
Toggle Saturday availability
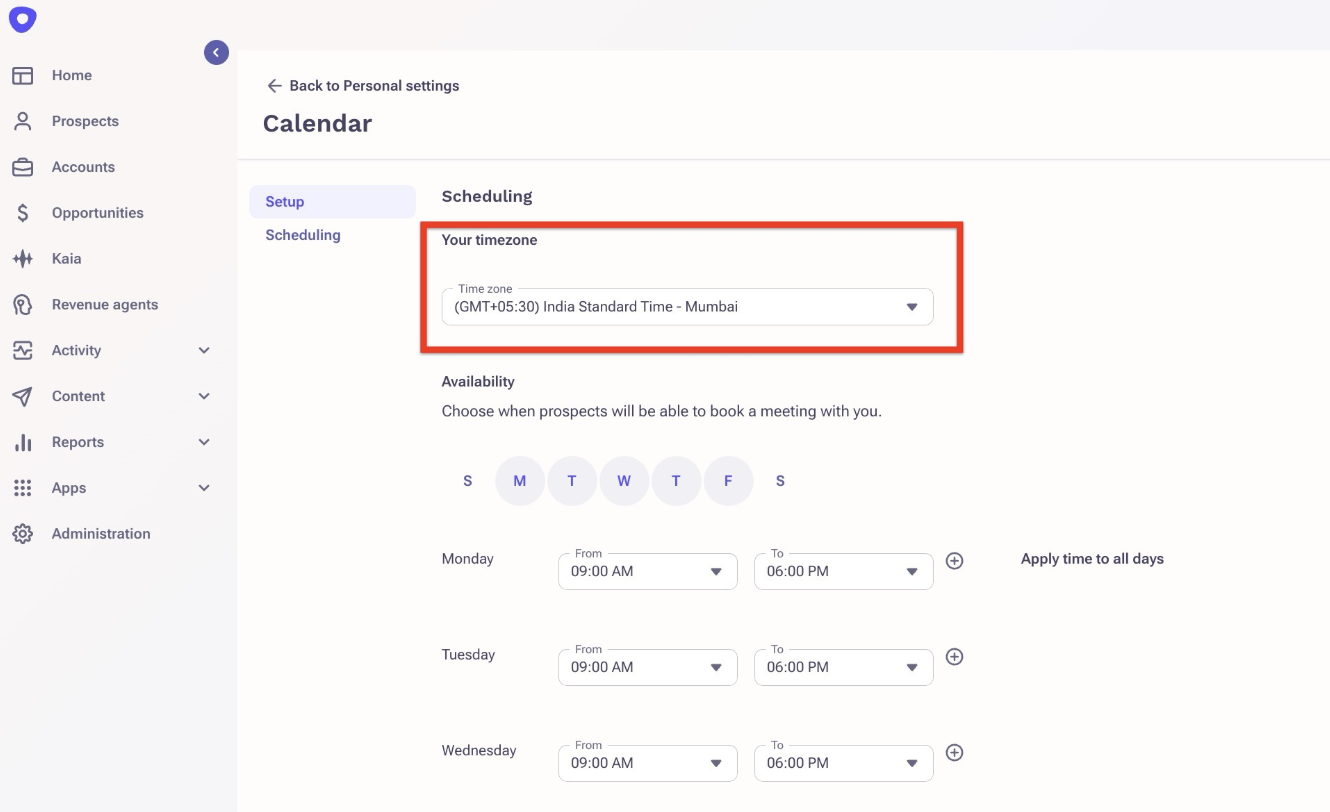pyautogui.click(x=780, y=481)
